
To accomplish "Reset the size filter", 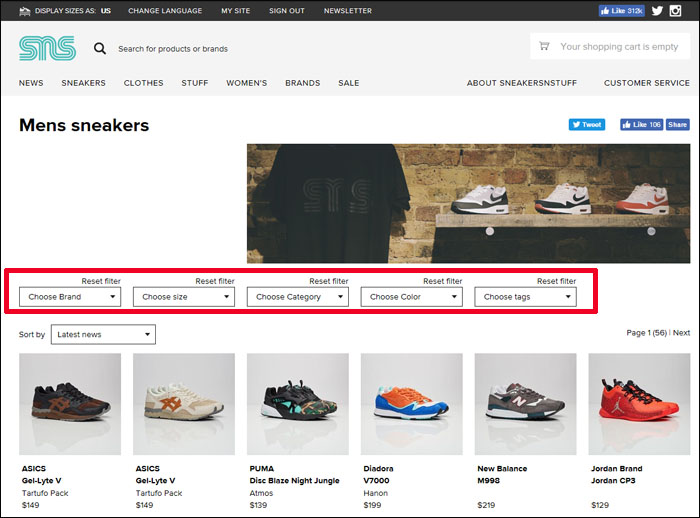I will [x=215, y=281].
